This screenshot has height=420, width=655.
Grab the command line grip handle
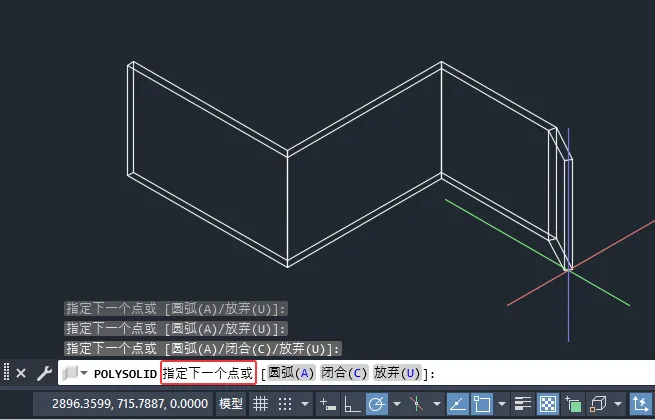pos(6,372)
